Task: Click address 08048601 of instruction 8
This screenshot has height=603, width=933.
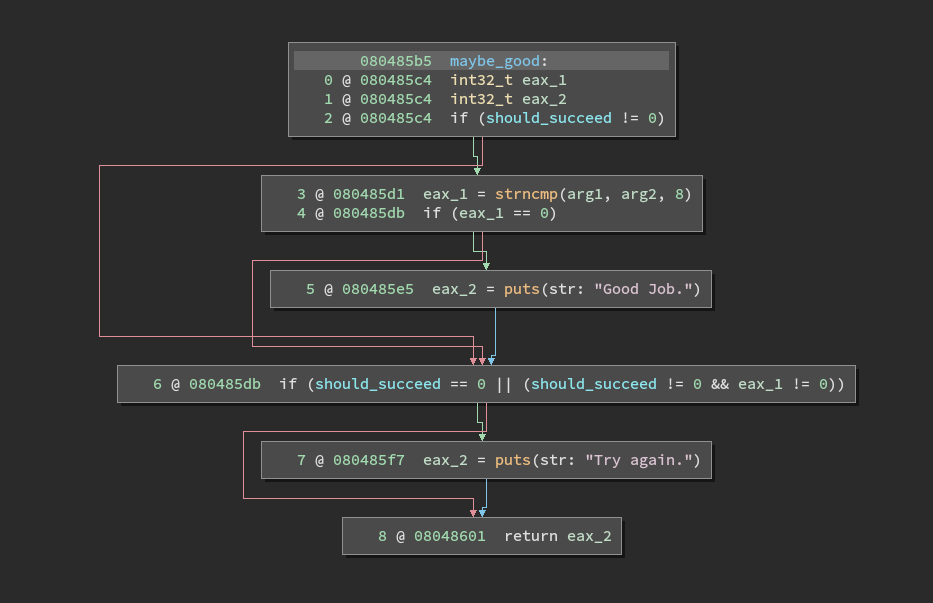Action: pyautogui.click(x=450, y=537)
